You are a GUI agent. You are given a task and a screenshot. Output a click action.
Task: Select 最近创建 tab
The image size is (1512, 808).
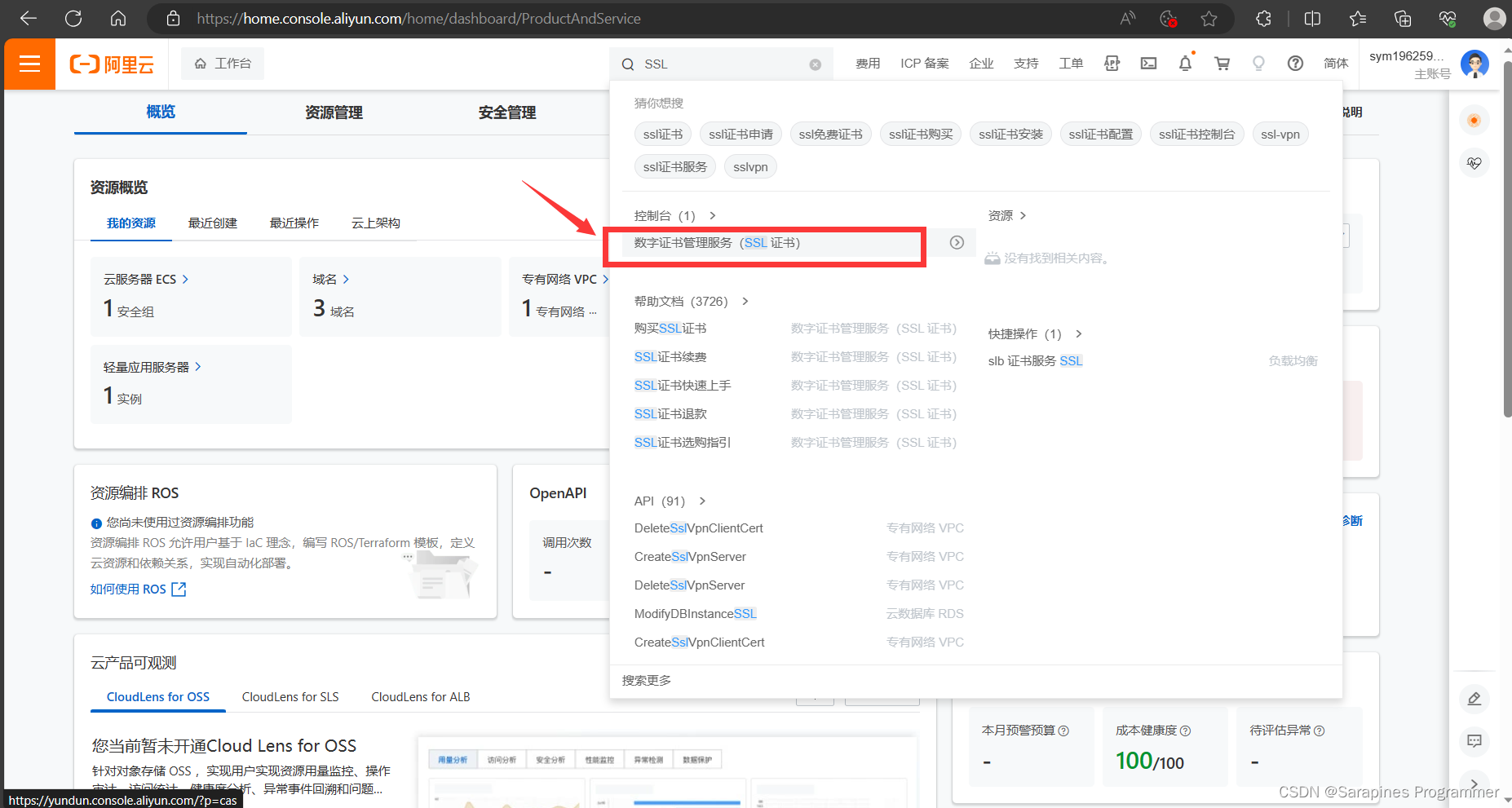213,223
